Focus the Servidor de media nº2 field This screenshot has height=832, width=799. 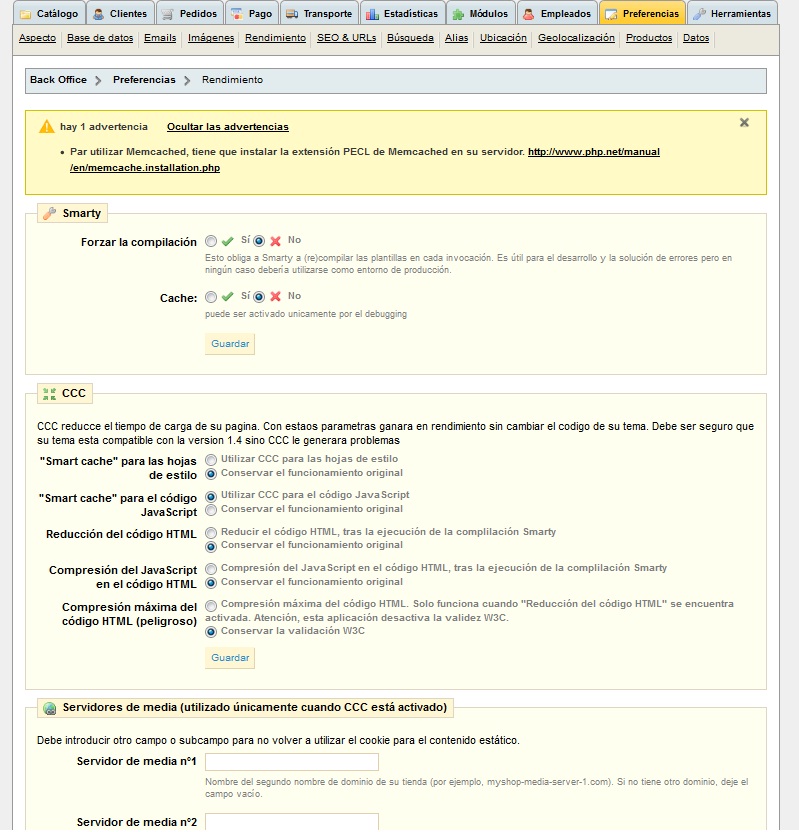tap(292, 821)
